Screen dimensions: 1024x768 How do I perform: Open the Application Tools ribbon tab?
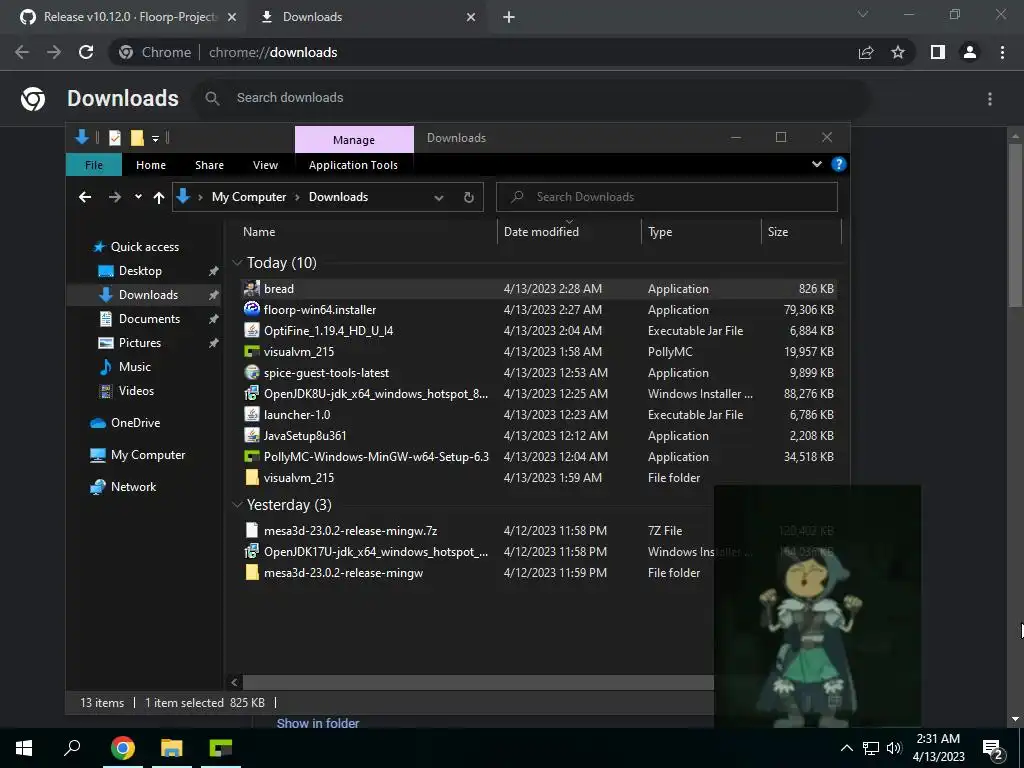click(x=353, y=165)
